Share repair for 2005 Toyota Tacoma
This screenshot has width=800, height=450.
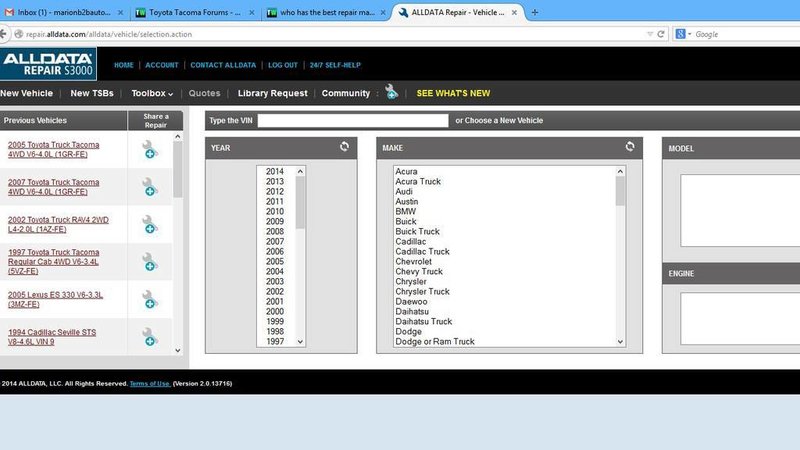tap(149, 149)
